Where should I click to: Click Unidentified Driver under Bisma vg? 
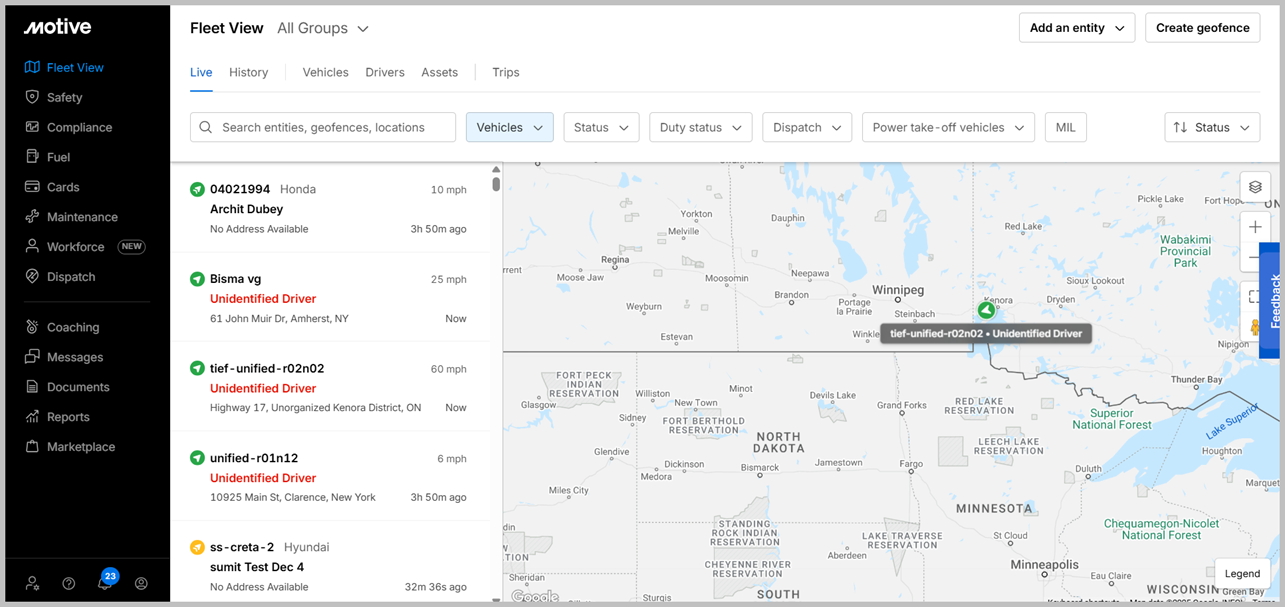point(263,298)
